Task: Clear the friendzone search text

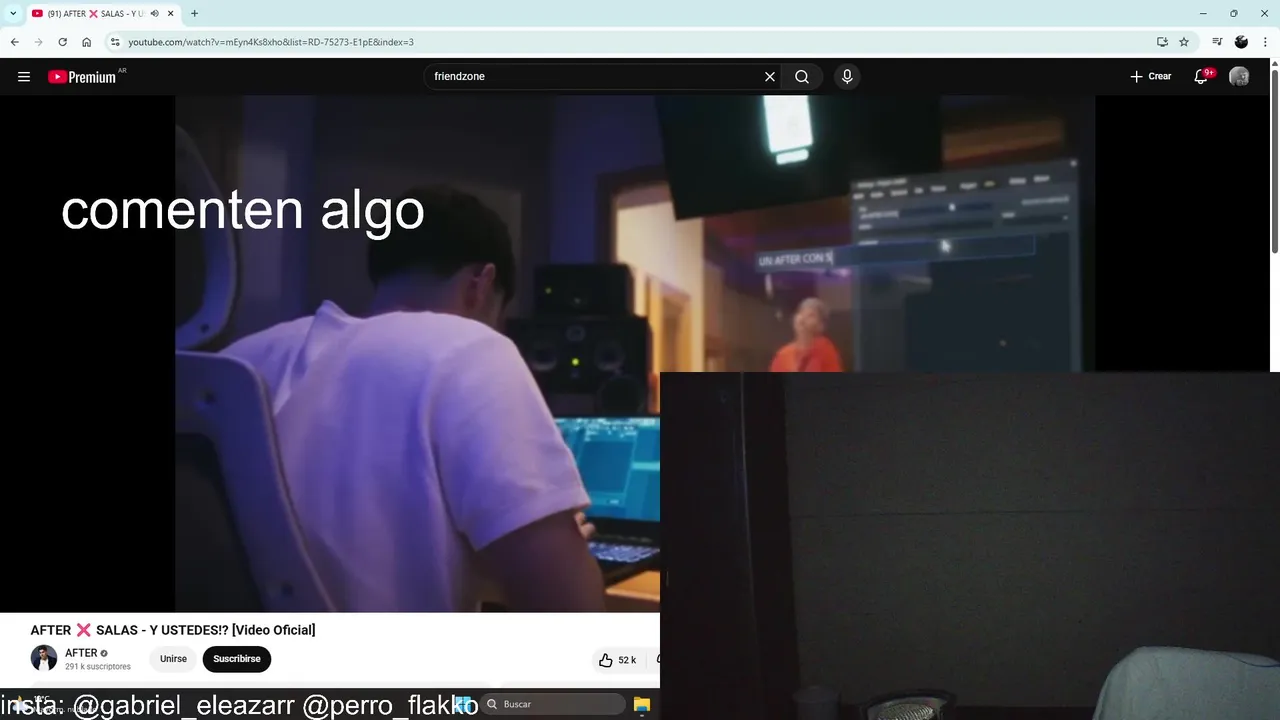Action: click(770, 77)
